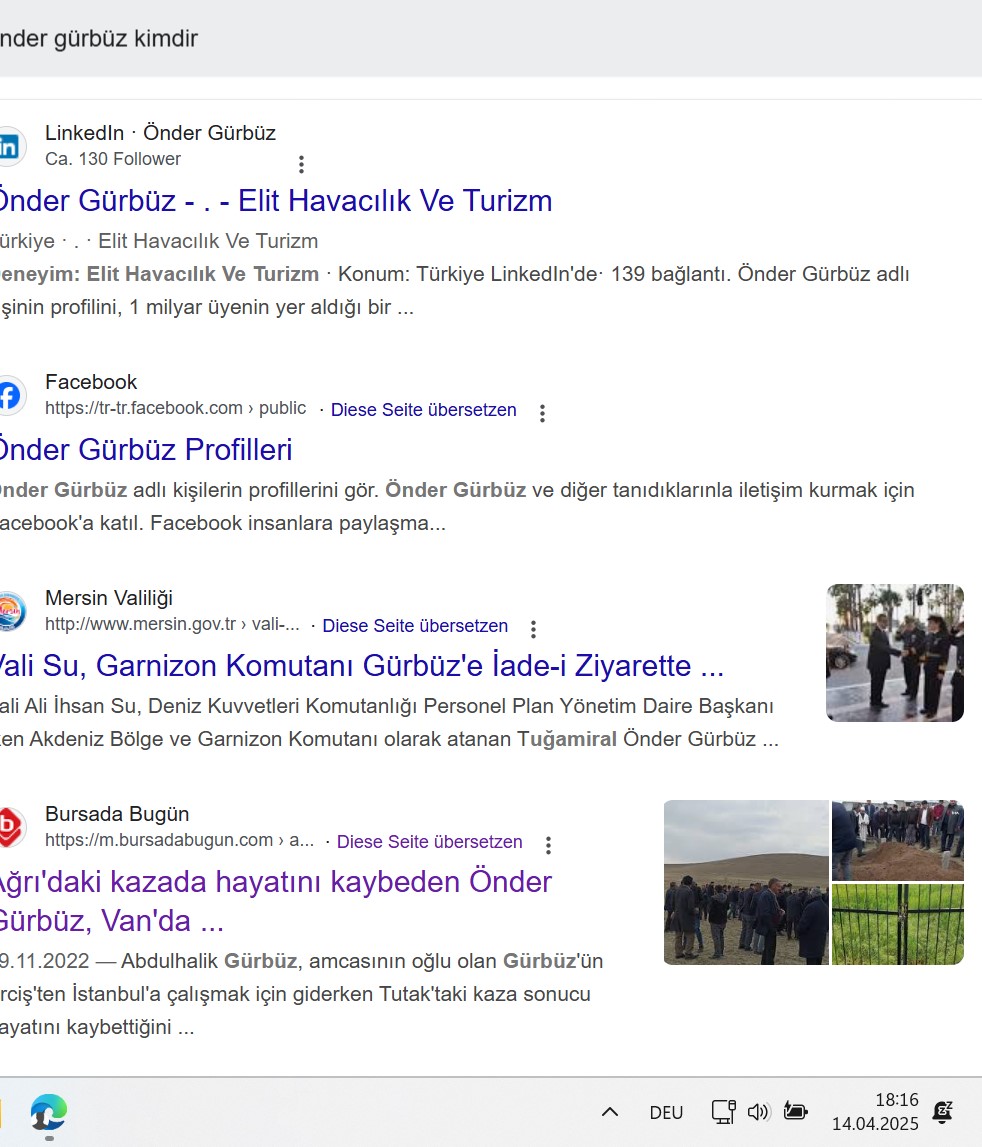Viewport: 982px width, 1147px height.
Task: Click the Mersin Valiliği favicon icon
Action: (x=10, y=612)
